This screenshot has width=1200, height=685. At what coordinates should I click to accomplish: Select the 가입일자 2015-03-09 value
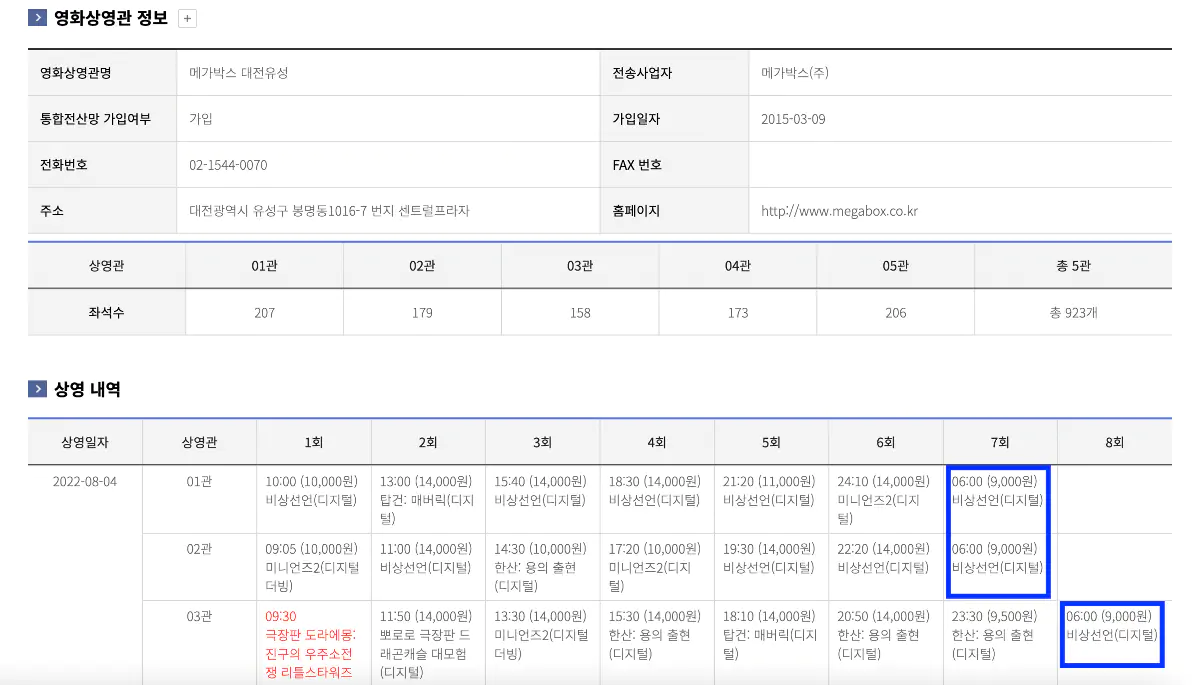(x=791, y=118)
